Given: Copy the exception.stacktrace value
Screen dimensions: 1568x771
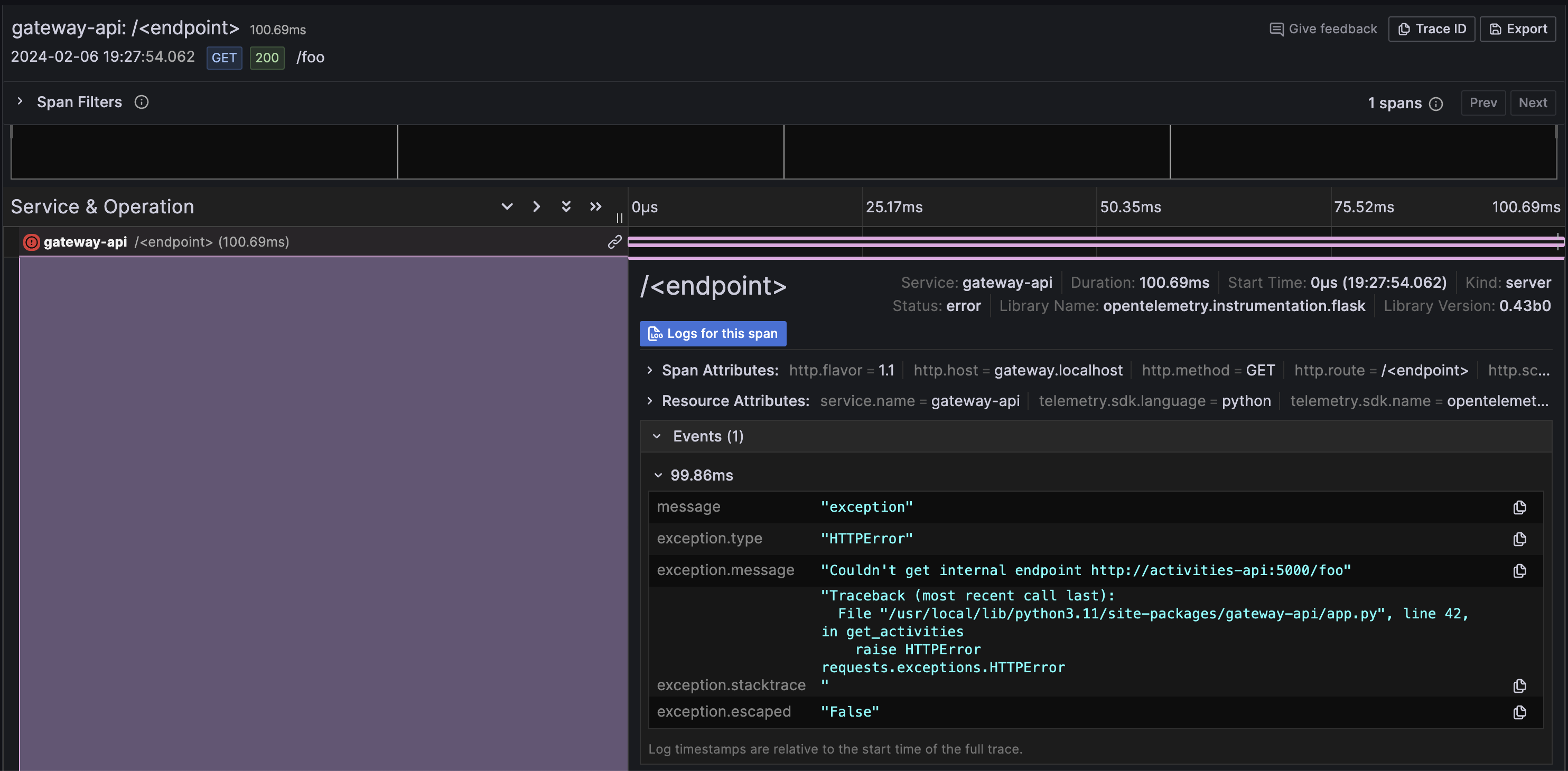Looking at the screenshot, I should point(1519,686).
